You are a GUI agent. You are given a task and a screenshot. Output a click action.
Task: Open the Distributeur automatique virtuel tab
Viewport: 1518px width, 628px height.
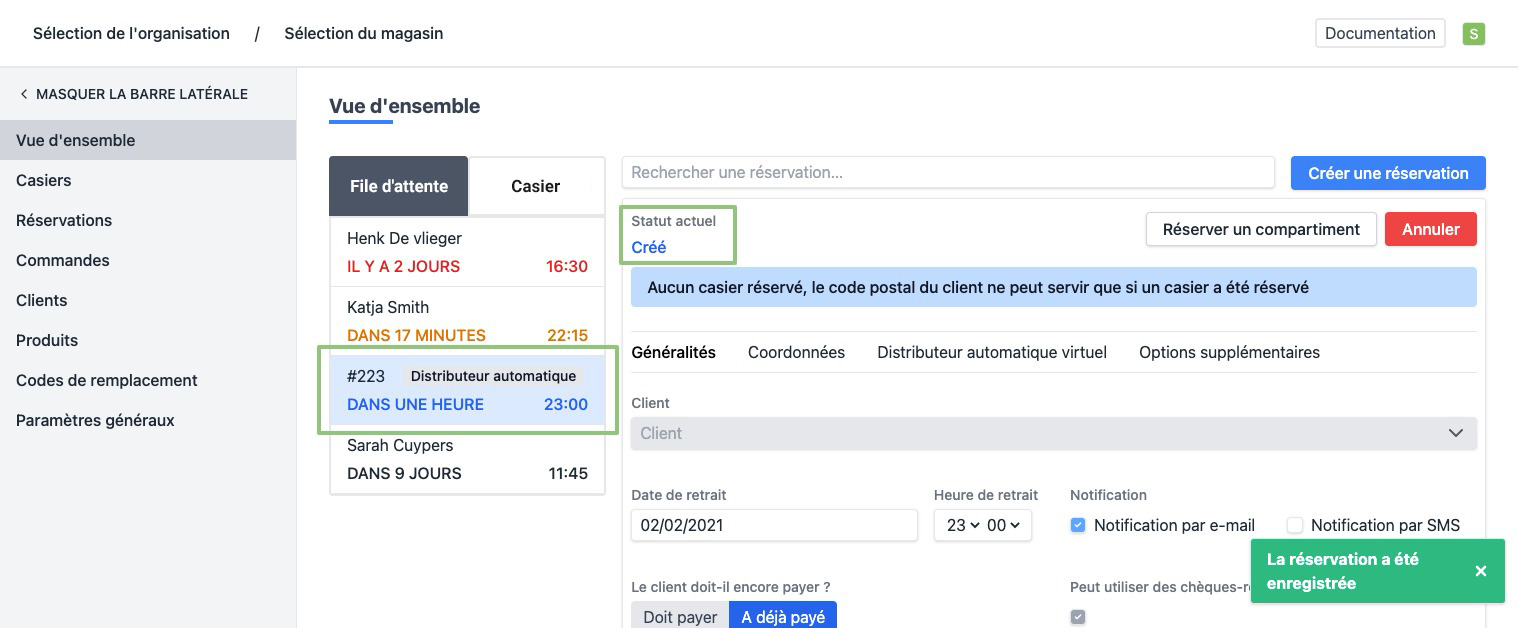click(991, 352)
